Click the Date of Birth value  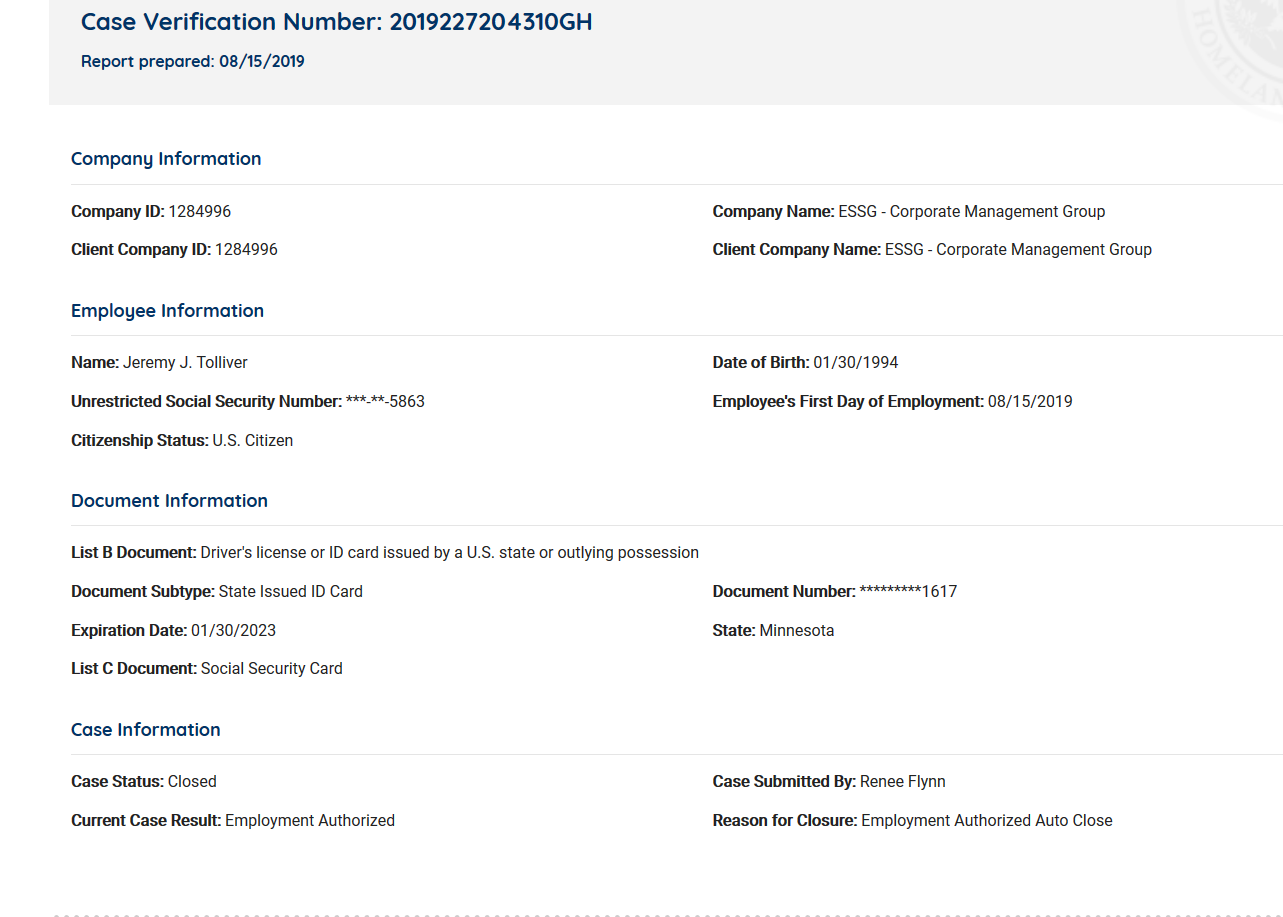click(x=848, y=363)
